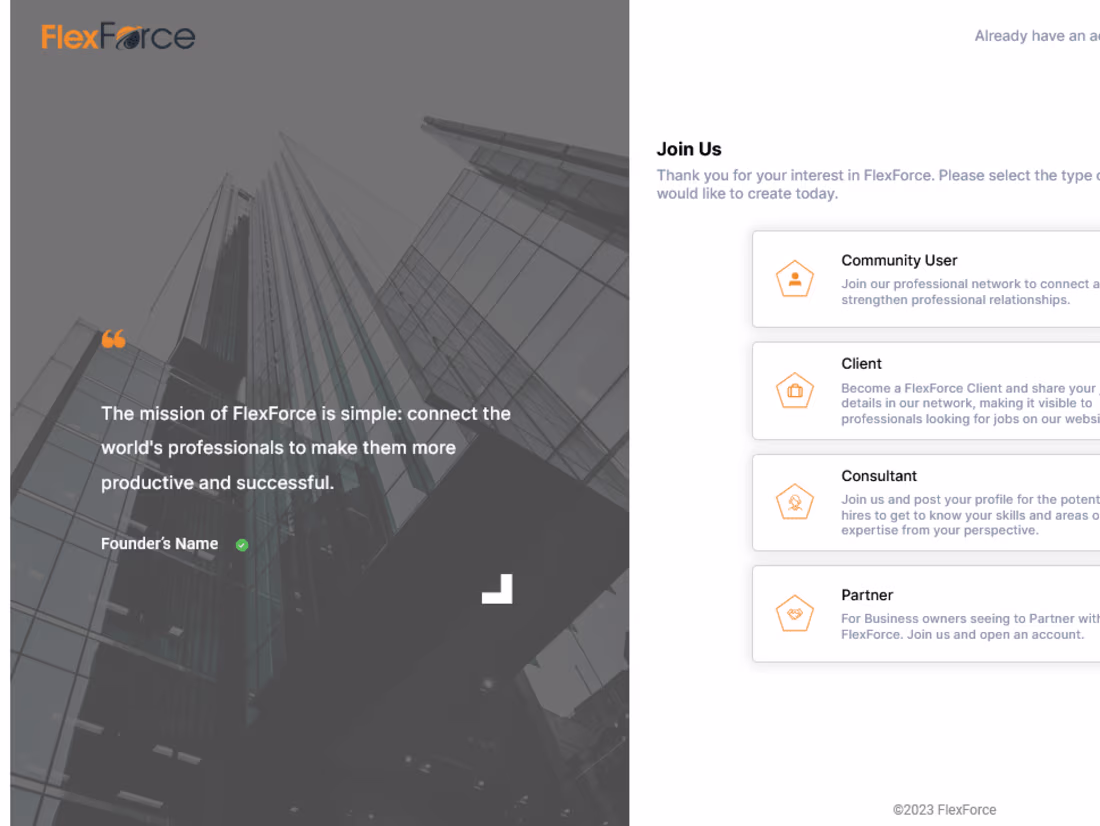
Task: Click the Join Us heading
Action: pyautogui.click(x=689, y=148)
